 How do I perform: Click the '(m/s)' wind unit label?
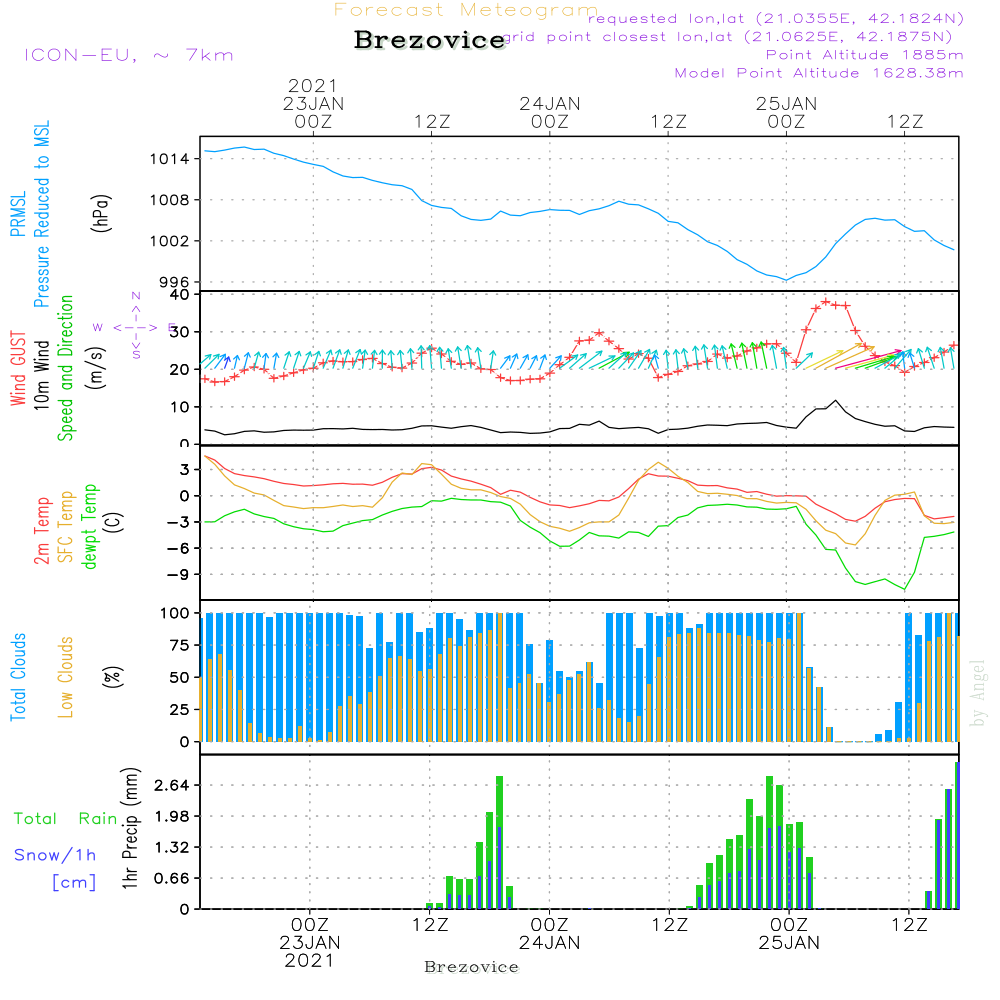point(97,368)
